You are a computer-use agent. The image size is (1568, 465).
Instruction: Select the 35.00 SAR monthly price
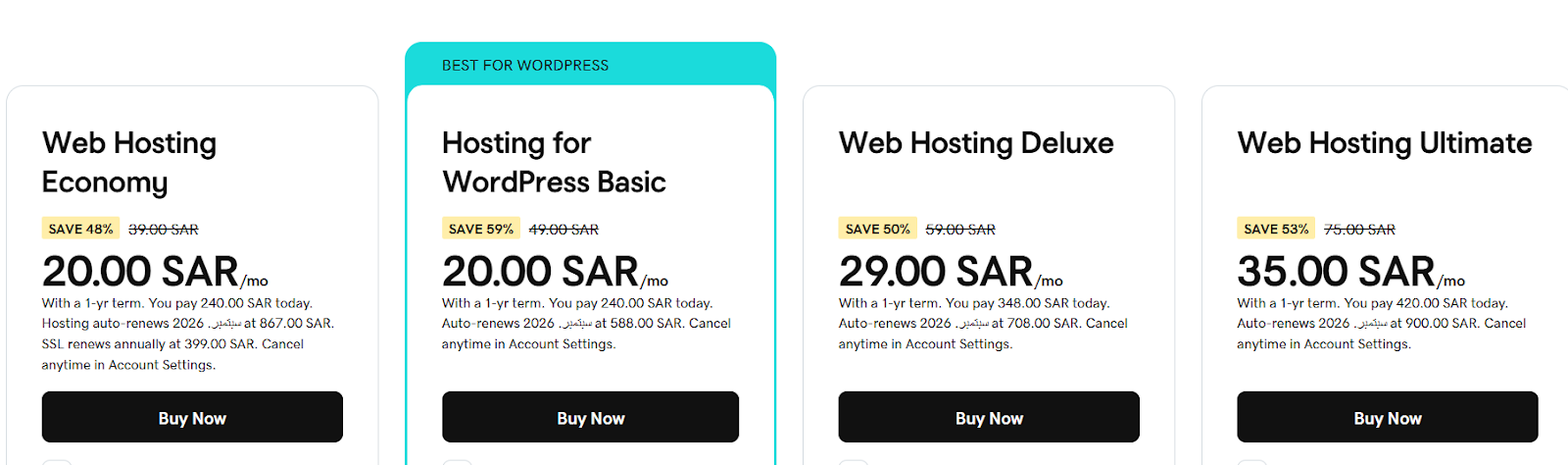[1337, 272]
